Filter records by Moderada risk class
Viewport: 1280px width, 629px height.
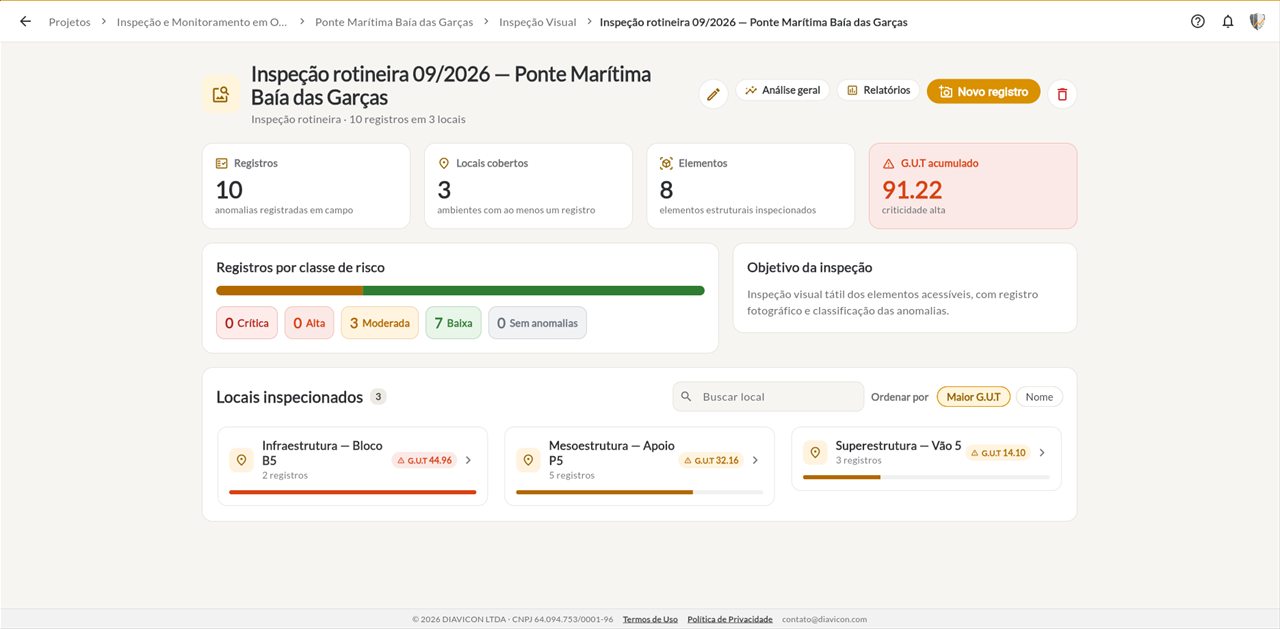click(380, 323)
